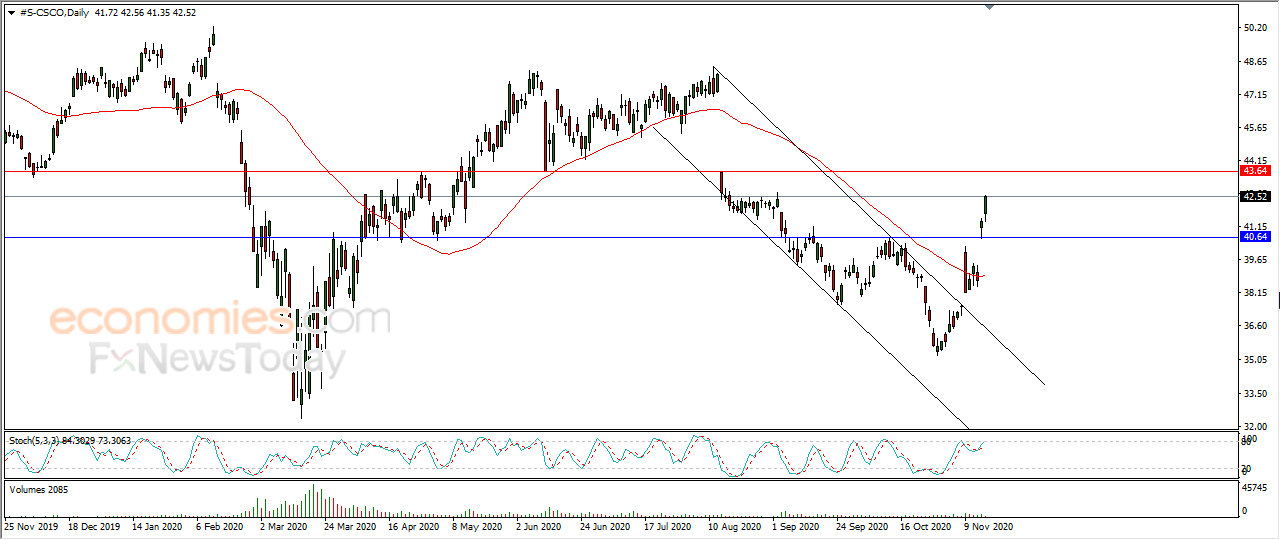
Task: Click the 25 Nov 2019 date label
Action: (x=32, y=525)
